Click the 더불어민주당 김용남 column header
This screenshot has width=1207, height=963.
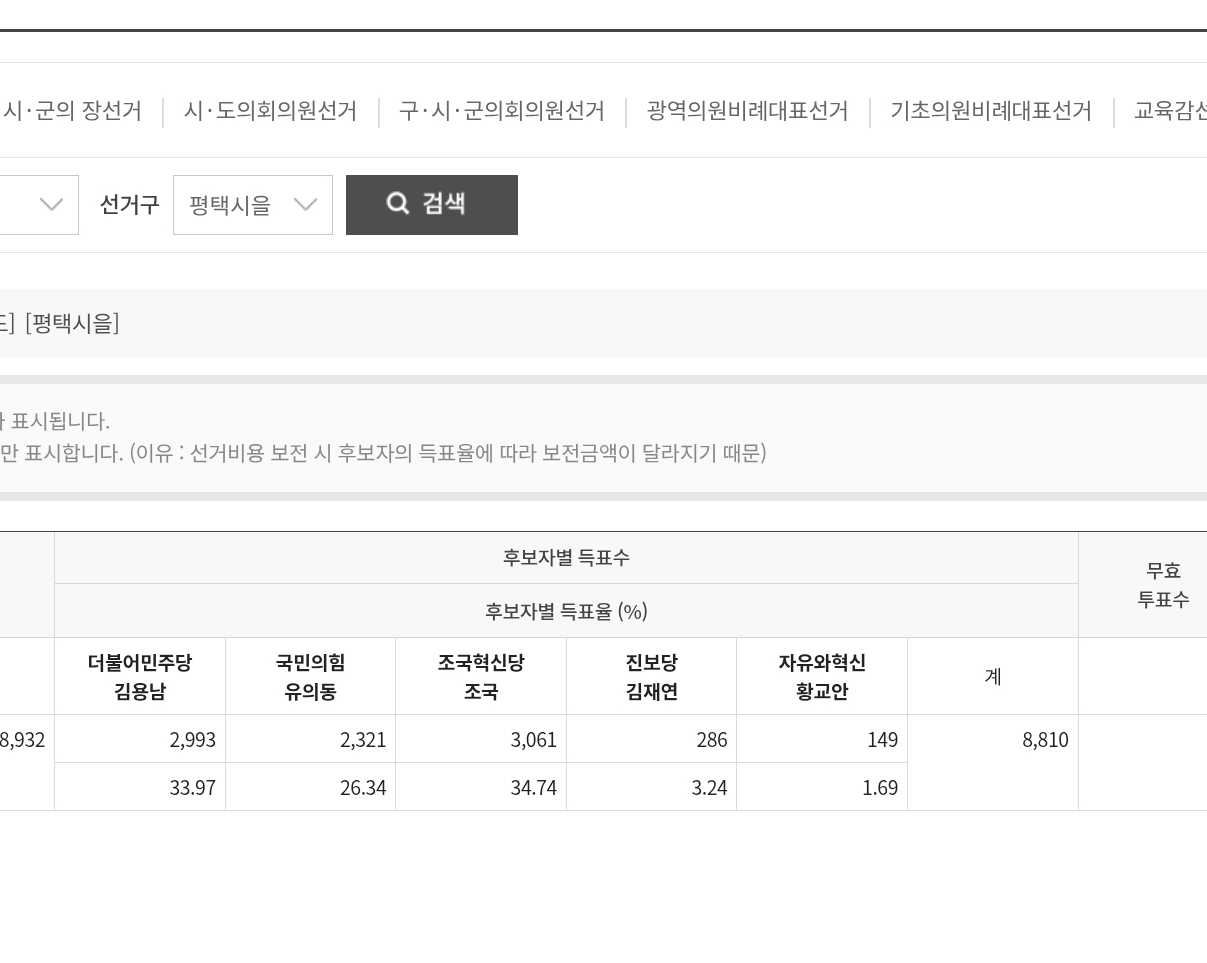[x=140, y=677]
